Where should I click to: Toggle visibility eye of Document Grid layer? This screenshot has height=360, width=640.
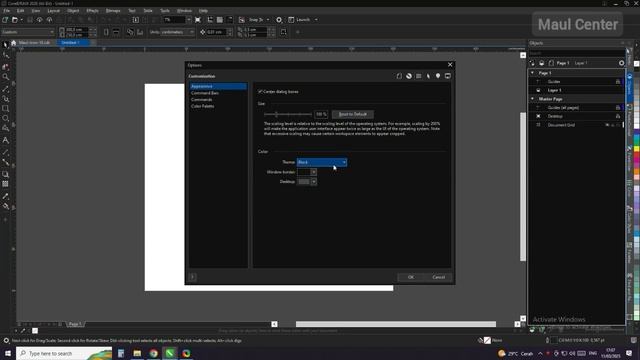coord(607,125)
